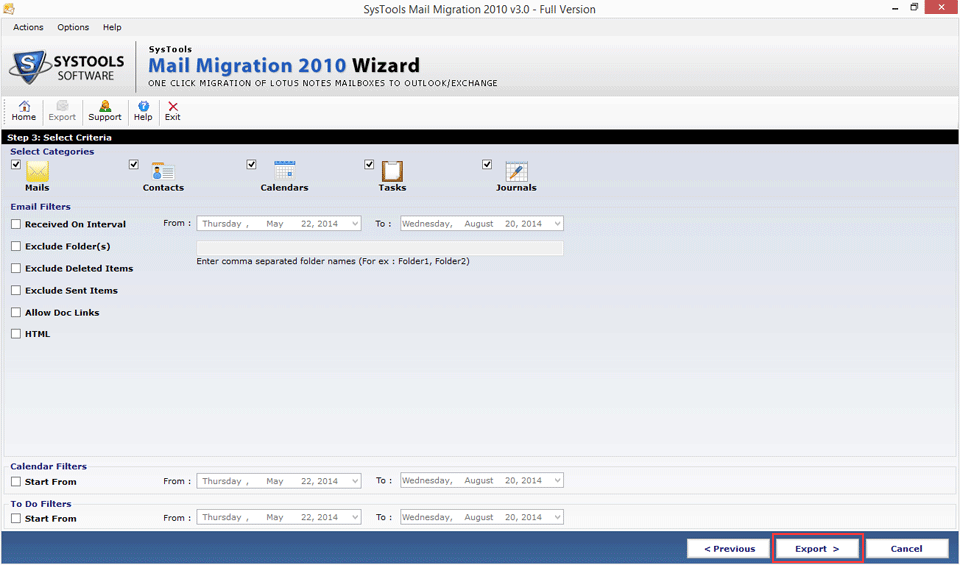Select the Contacts category icon
The height and width of the screenshot is (565, 960).
[x=162, y=171]
